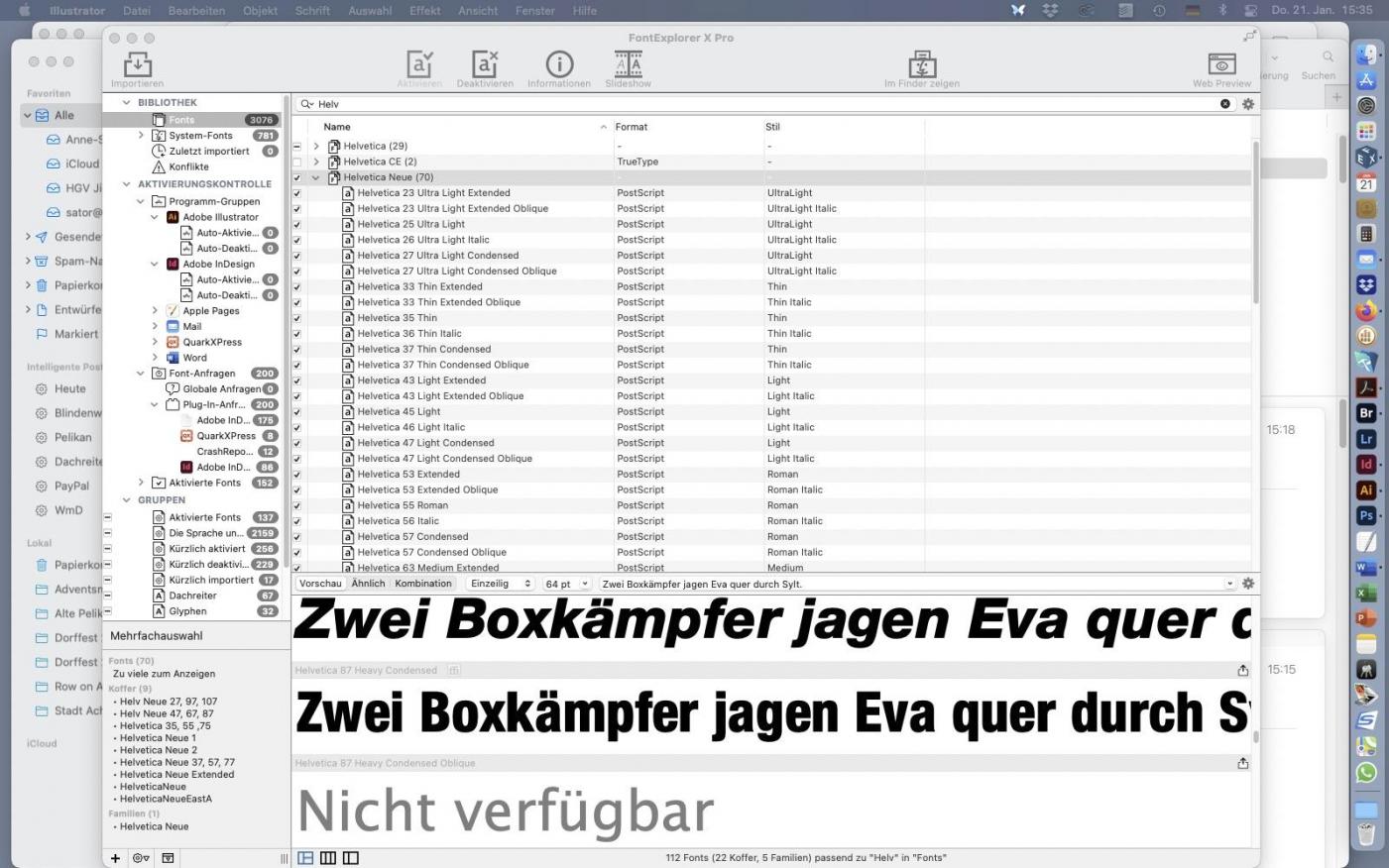Image resolution: width=1389 pixels, height=868 pixels.
Task: Select Helvetica 37 Thin Condensed row
Action: (x=771, y=349)
